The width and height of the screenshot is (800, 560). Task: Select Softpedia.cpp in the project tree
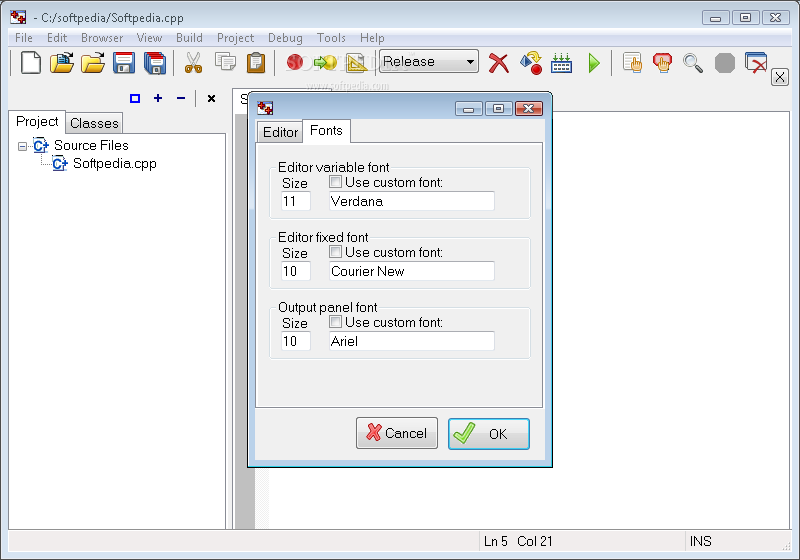[x=115, y=163]
